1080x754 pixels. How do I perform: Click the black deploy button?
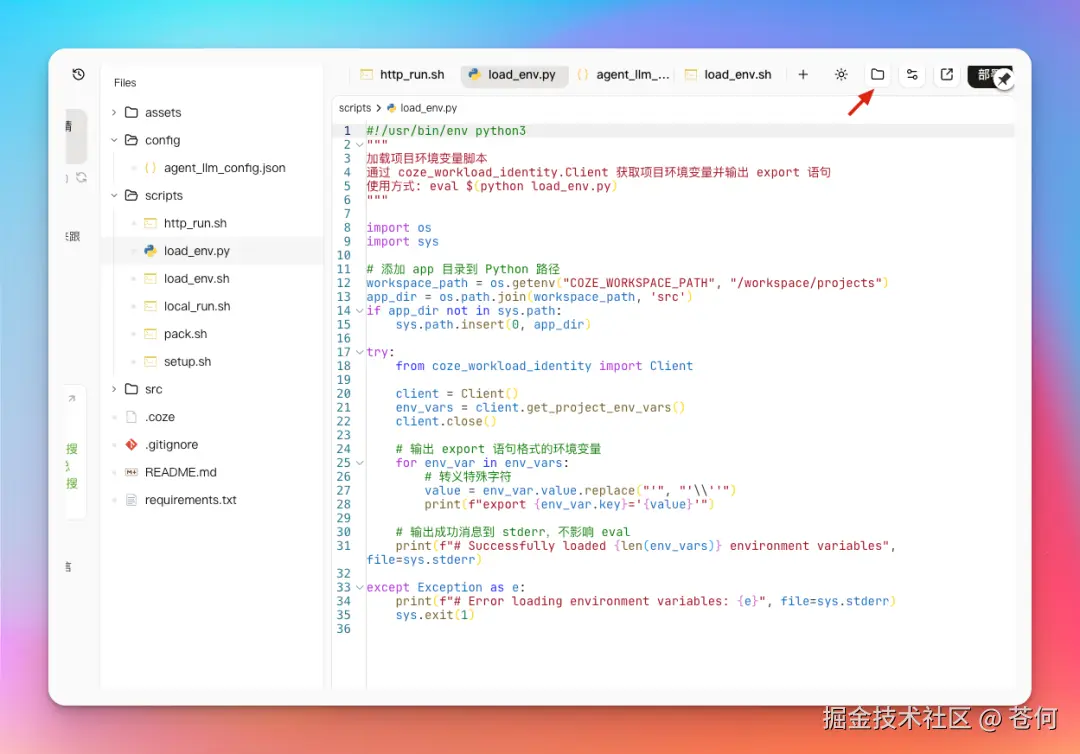pos(984,75)
